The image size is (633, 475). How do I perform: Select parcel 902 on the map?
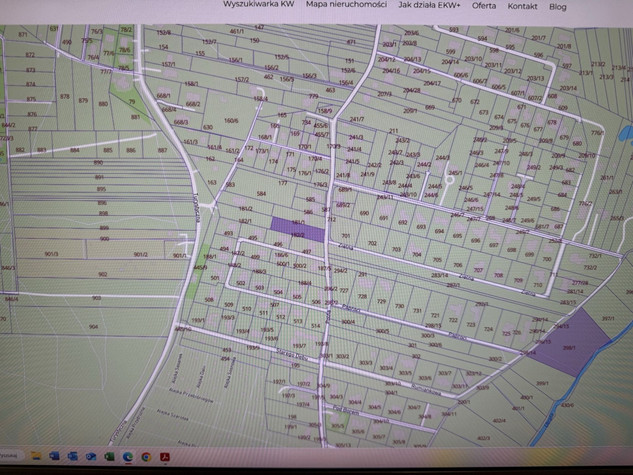coord(100,273)
